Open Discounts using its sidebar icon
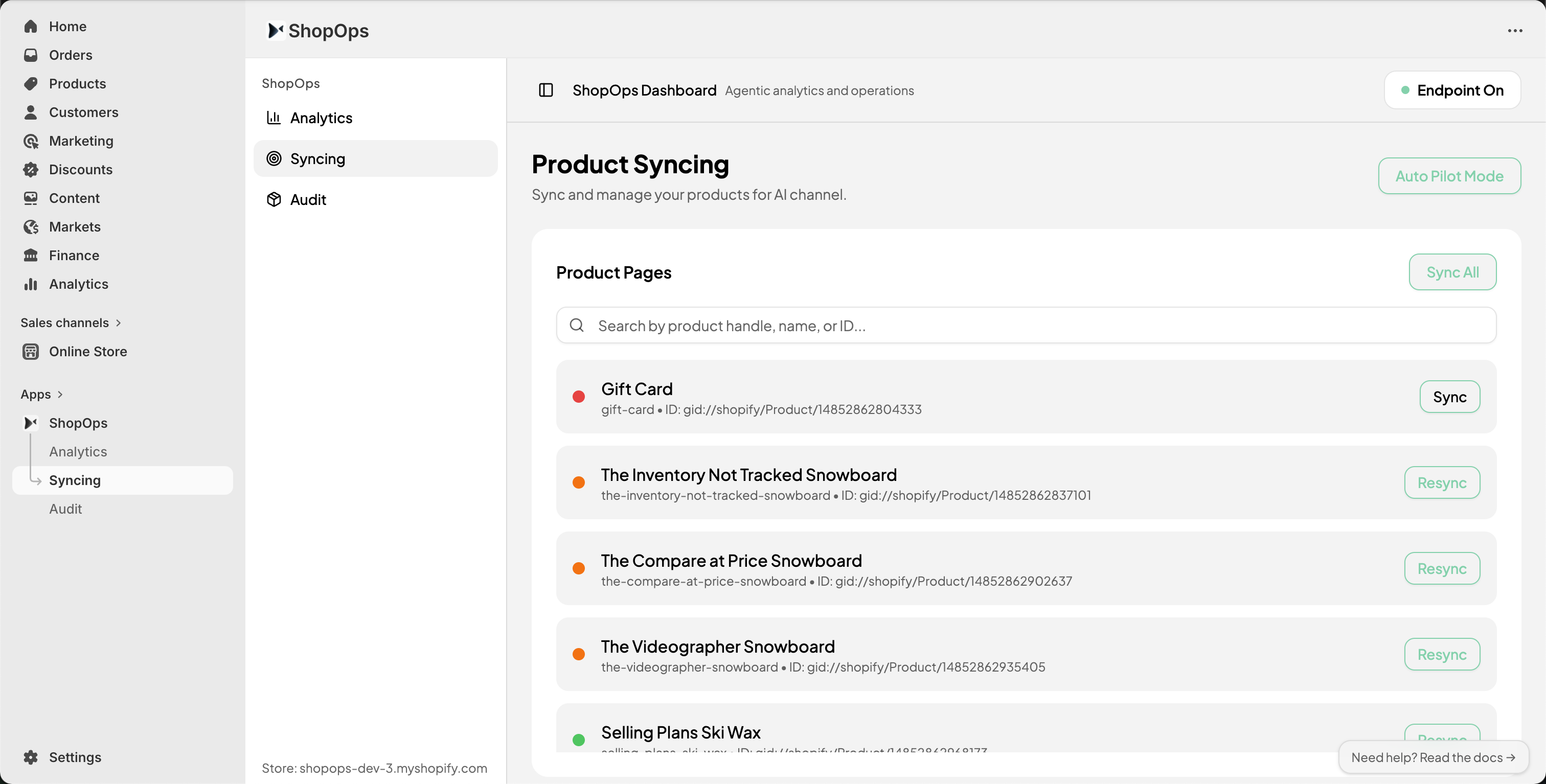 coord(31,169)
